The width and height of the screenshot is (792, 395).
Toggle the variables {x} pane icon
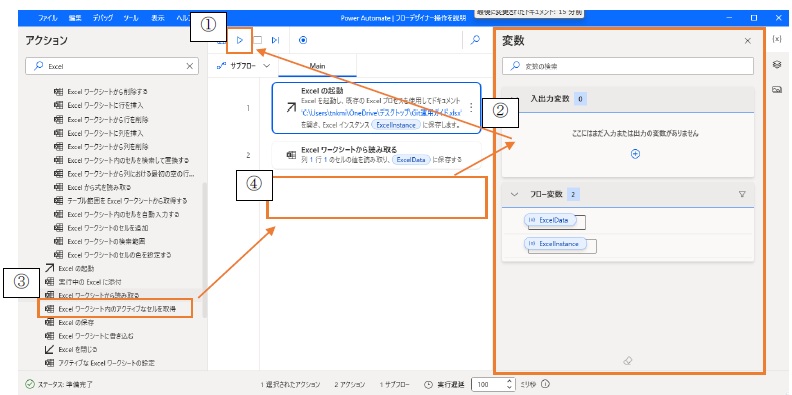[777, 39]
